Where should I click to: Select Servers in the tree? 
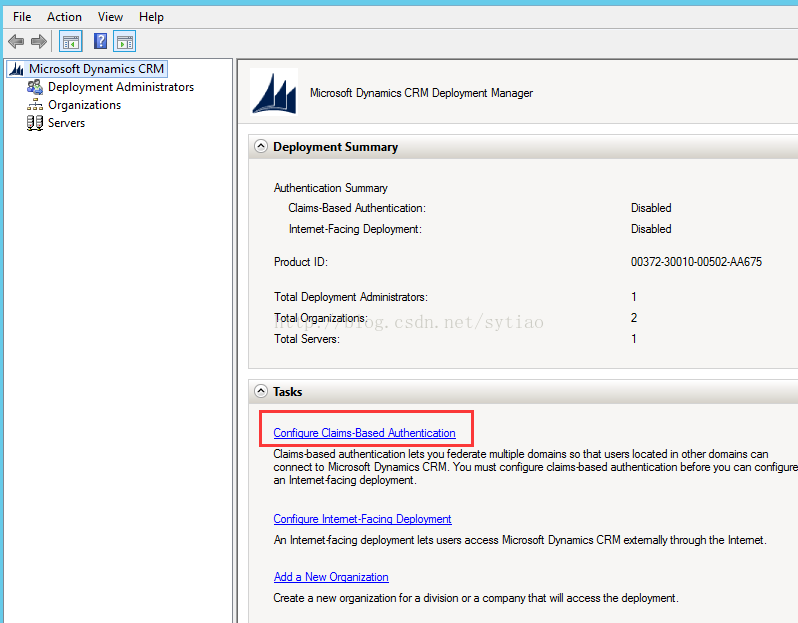(x=66, y=123)
